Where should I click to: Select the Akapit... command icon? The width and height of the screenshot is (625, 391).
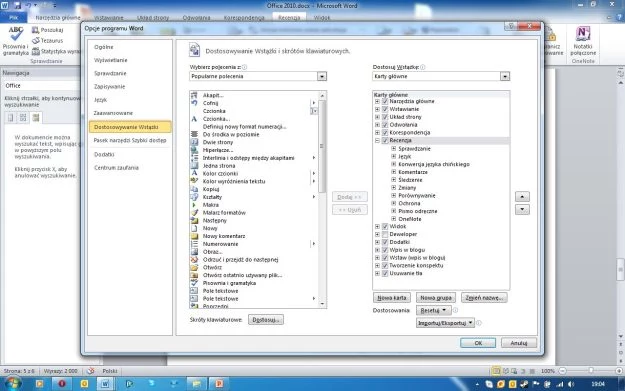point(194,95)
